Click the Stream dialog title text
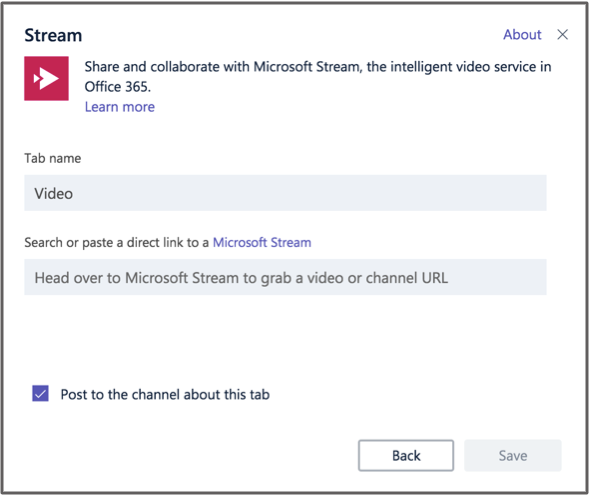 [53, 35]
